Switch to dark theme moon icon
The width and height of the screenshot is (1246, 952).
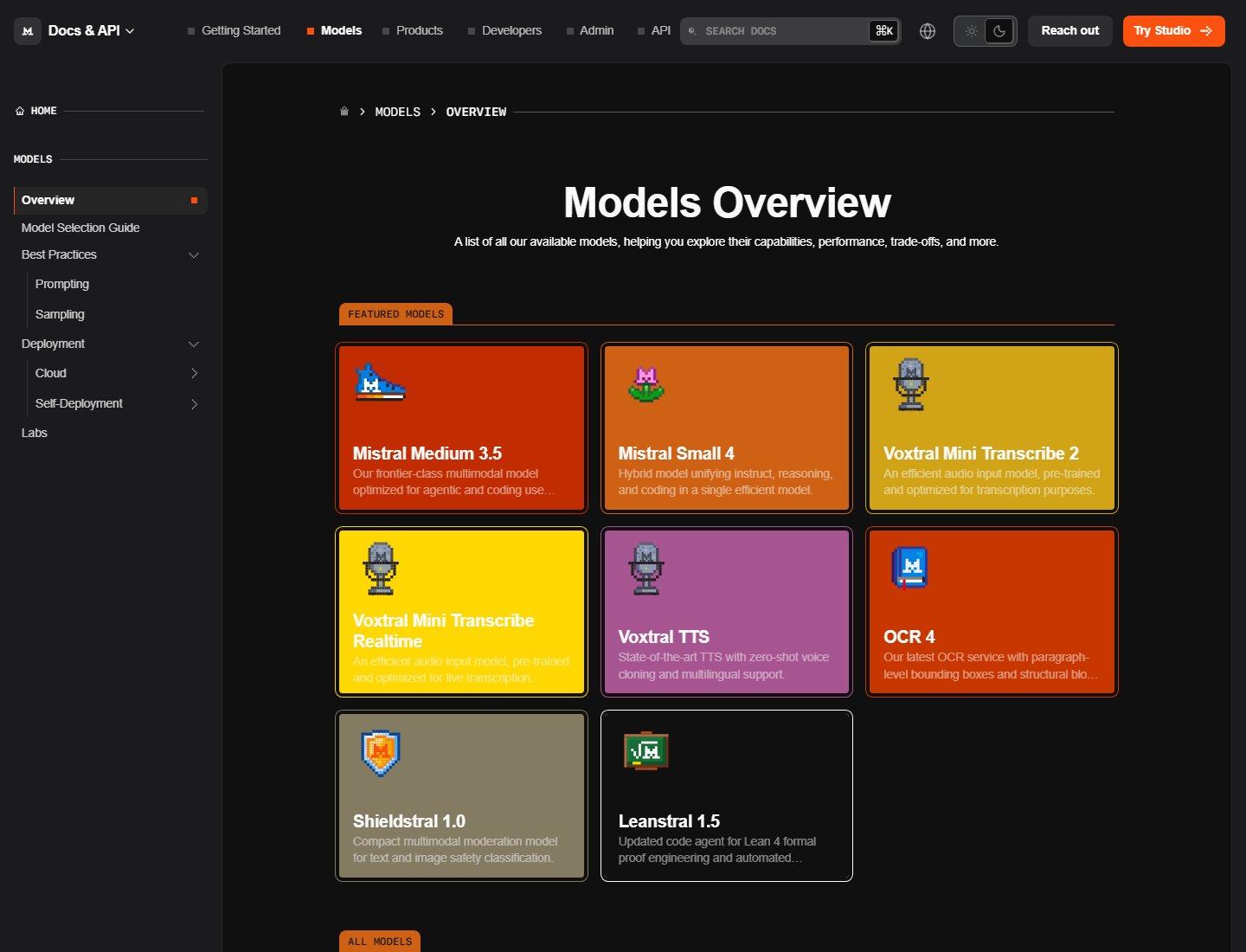999,31
